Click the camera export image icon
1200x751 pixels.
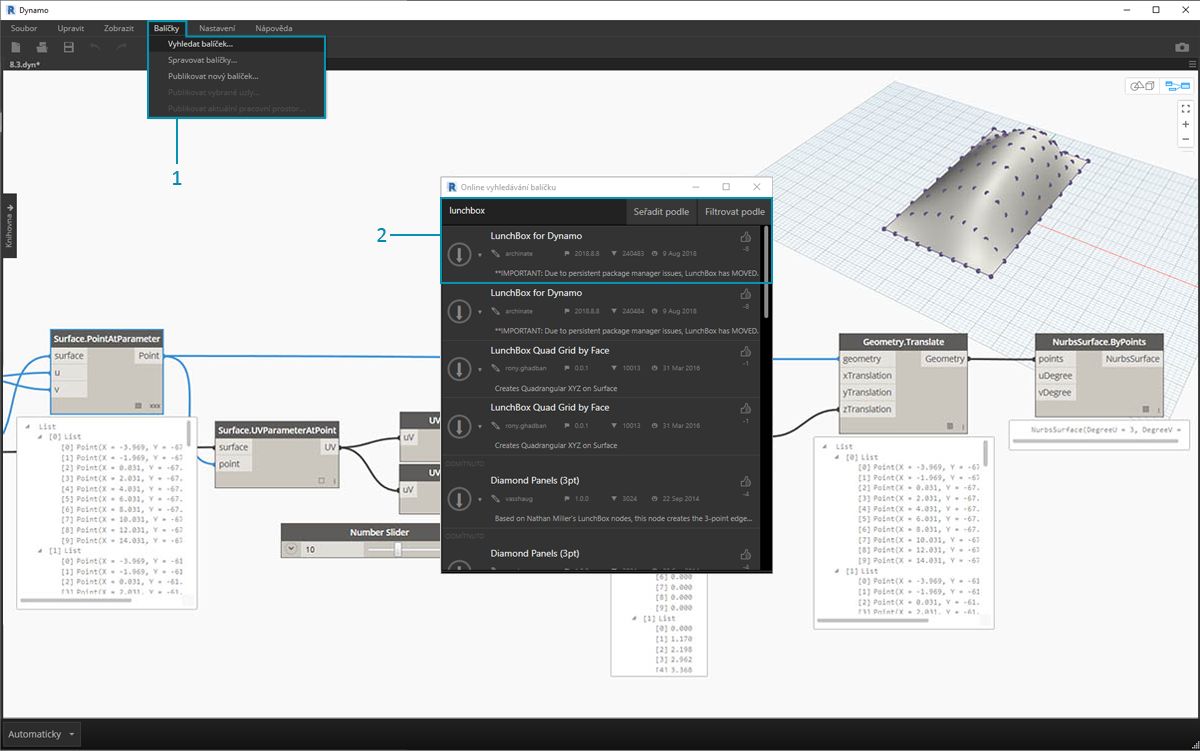click(1182, 47)
